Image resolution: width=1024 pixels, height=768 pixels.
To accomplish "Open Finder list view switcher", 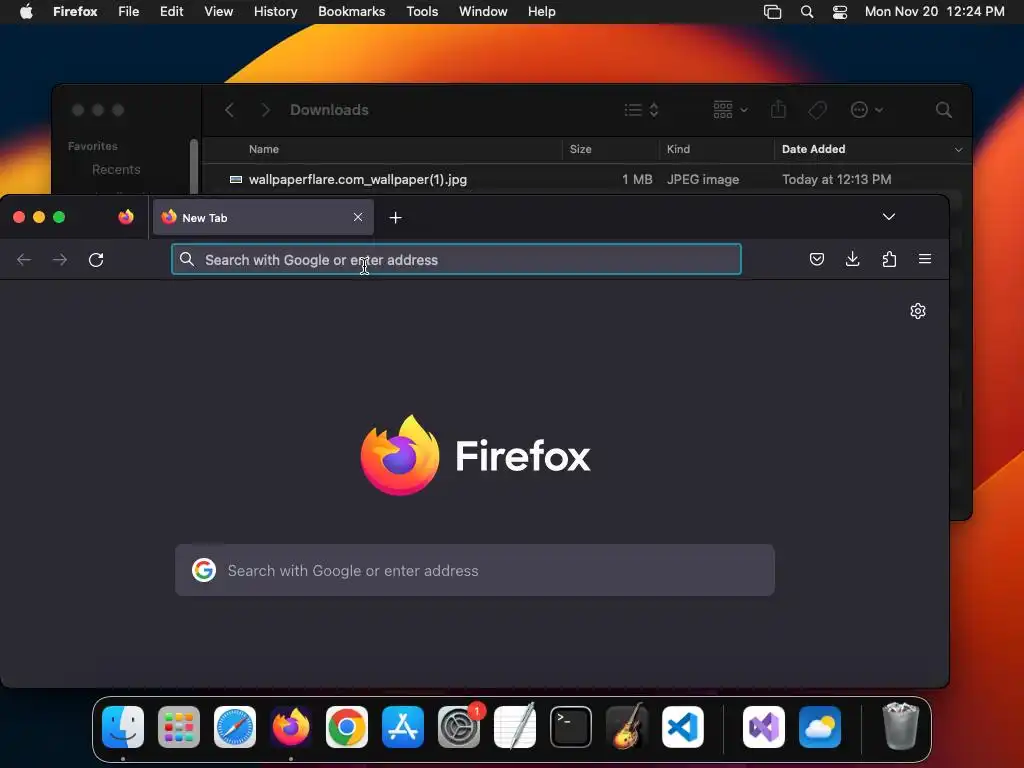I will [641, 110].
